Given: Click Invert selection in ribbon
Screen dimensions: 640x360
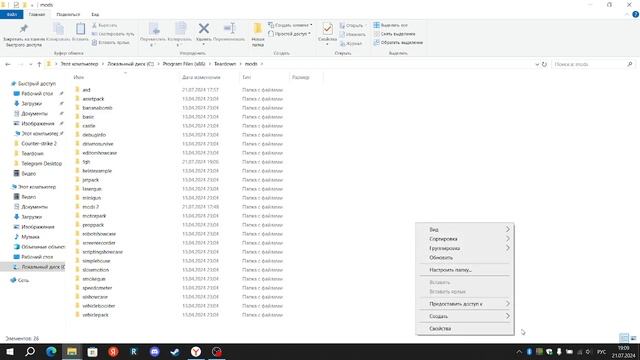Looking at the screenshot, I should 398,42.
